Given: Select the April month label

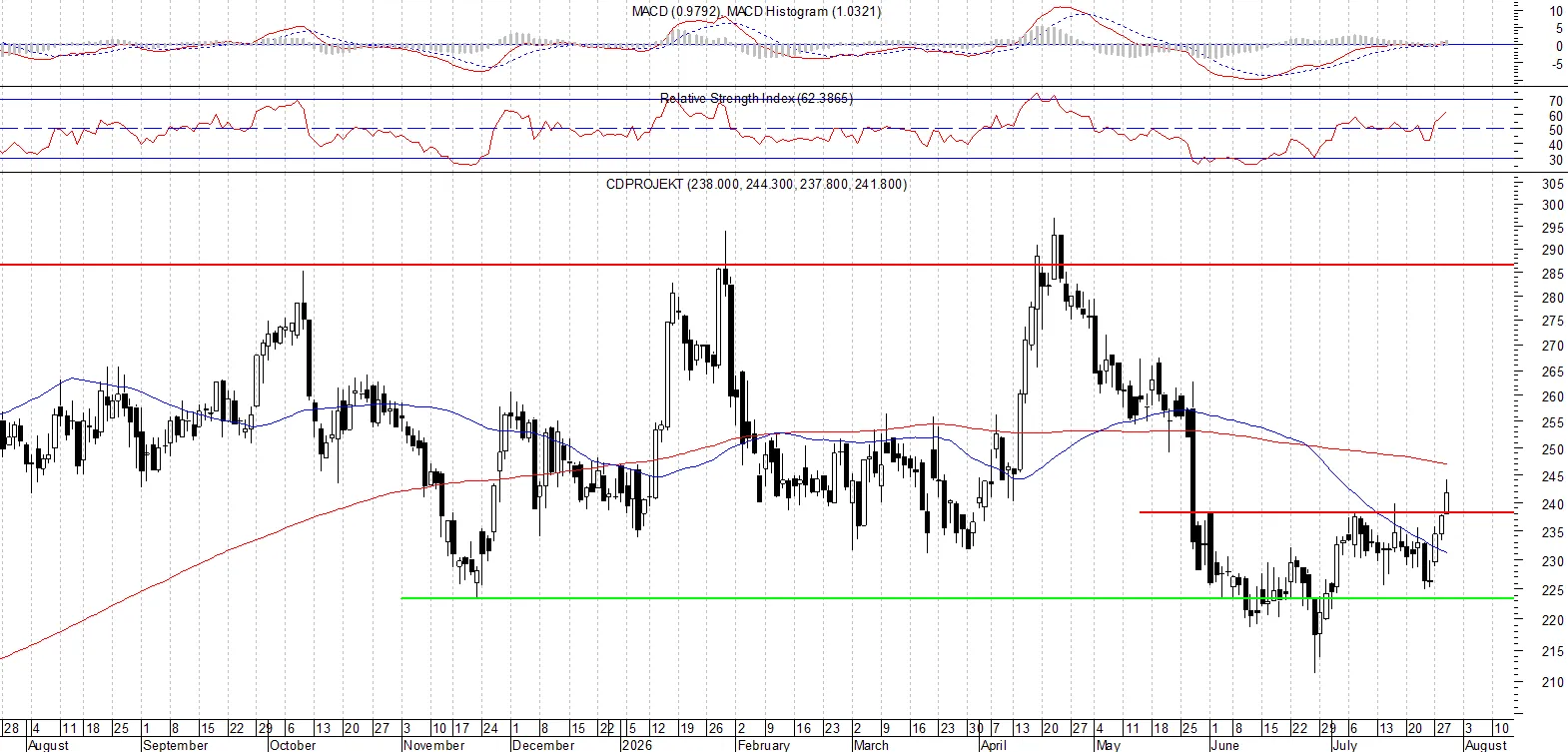Looking at the screenshot, I should tap(993, 745).
